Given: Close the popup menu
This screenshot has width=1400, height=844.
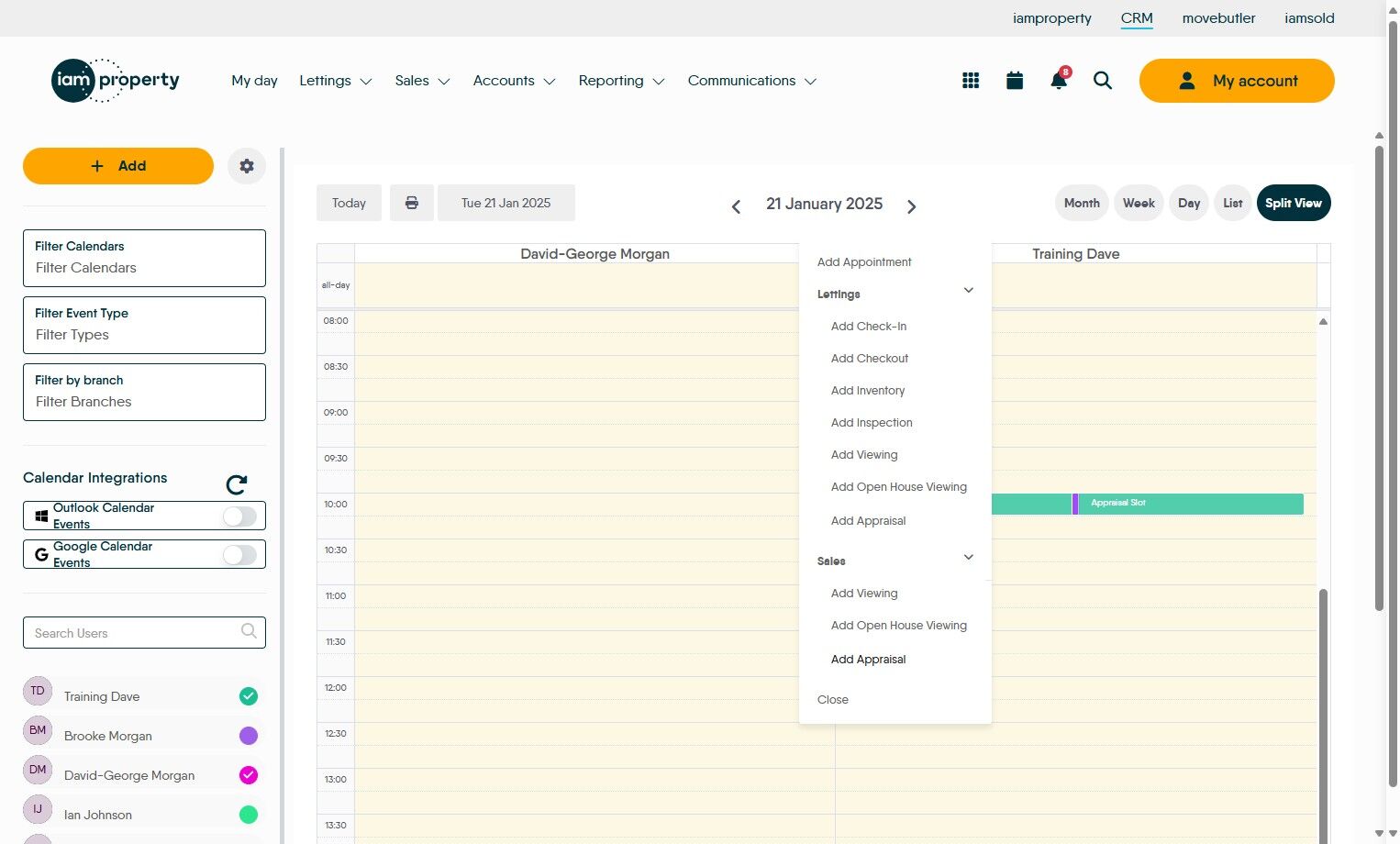Looking at the screenshot, I should tap(833, 700).
